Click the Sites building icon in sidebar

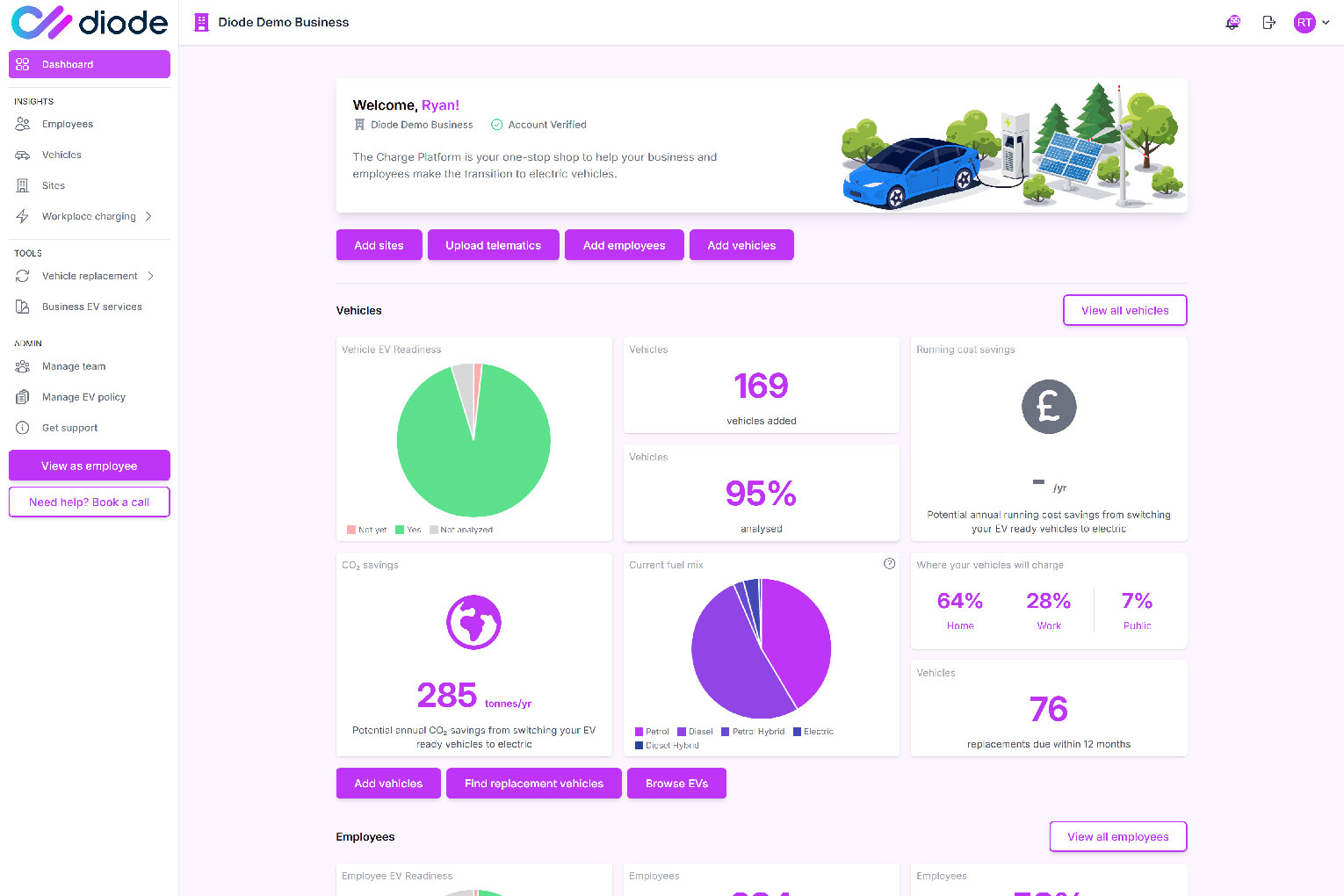(x=23, y=185)
